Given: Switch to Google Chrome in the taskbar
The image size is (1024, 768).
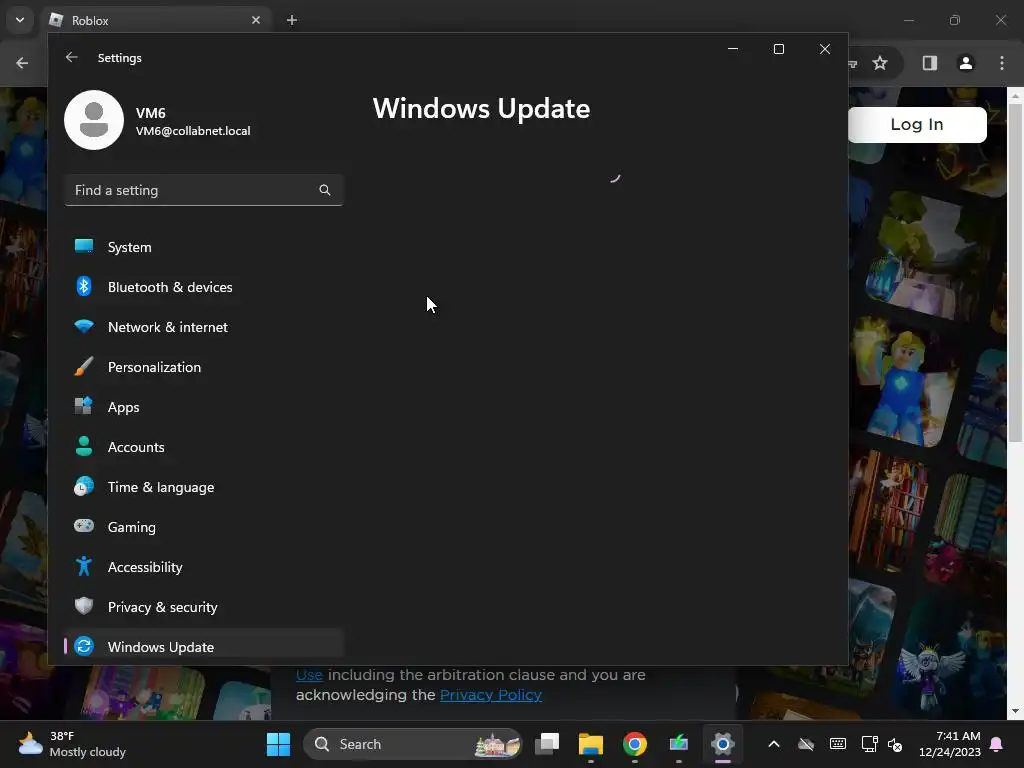Looking at the screenshot, I should (x=635, y=744).
